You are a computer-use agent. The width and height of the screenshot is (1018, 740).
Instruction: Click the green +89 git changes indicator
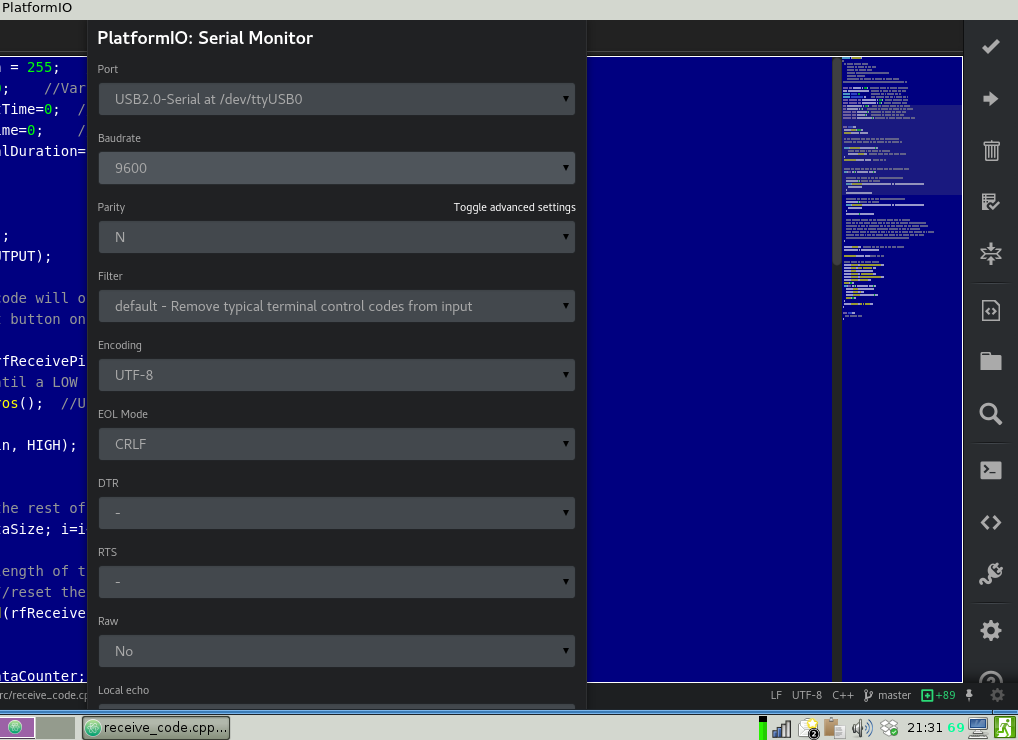pyautogui.click(x=939, y=695)
